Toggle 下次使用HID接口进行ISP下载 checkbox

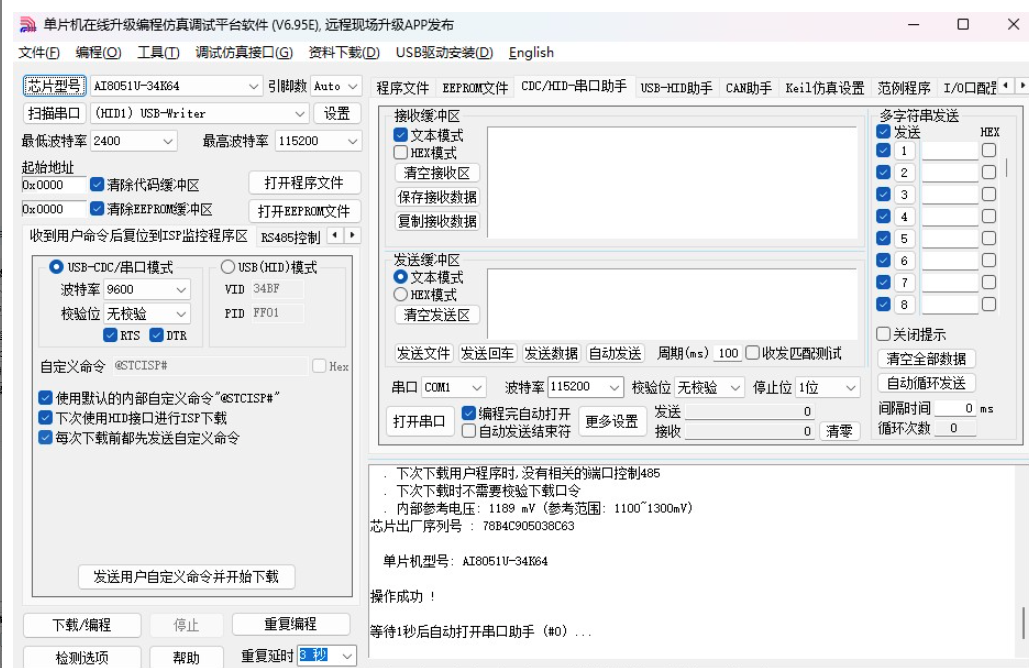point(45,418)
